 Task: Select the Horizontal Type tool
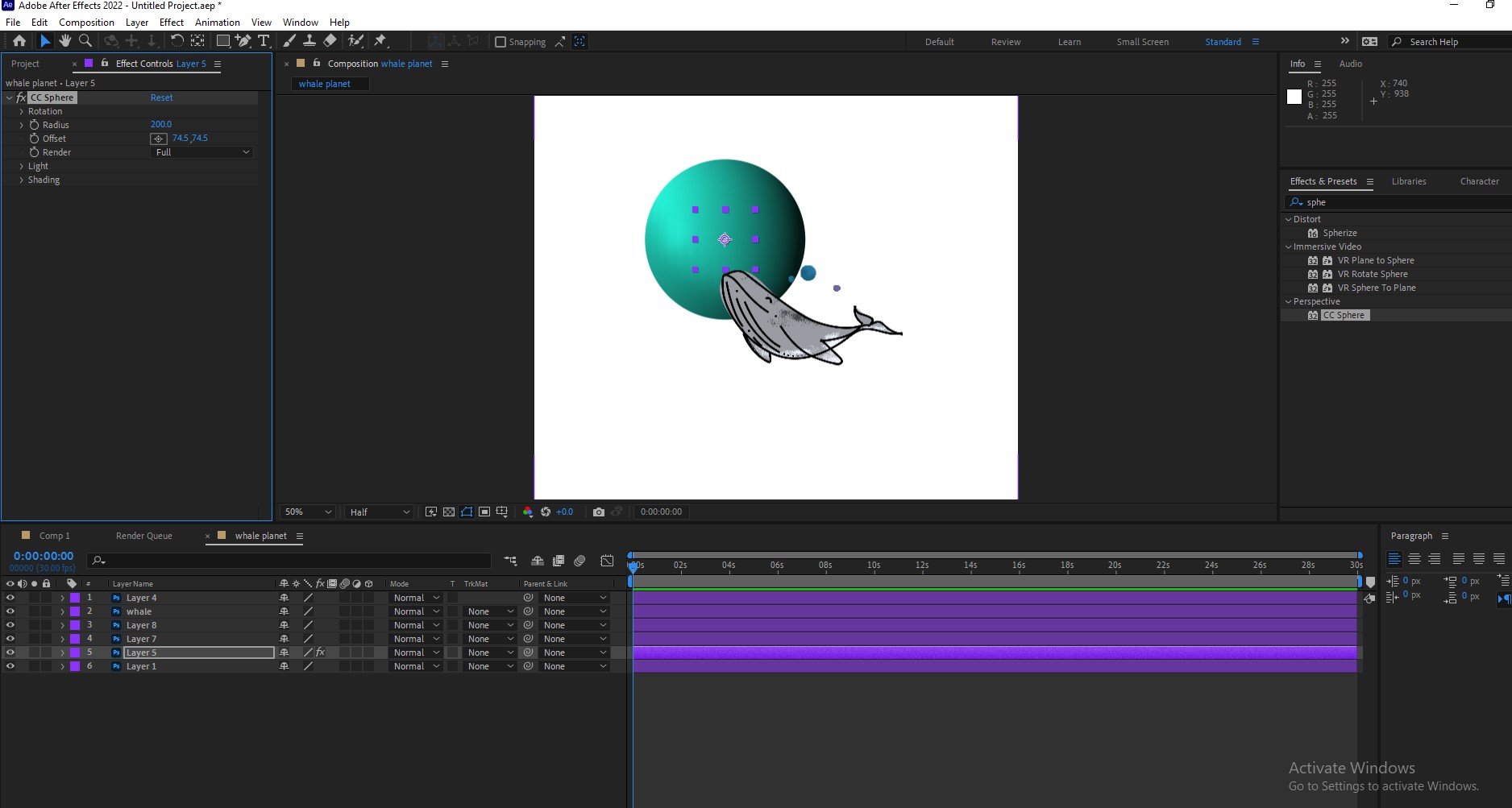click(264, 41)
